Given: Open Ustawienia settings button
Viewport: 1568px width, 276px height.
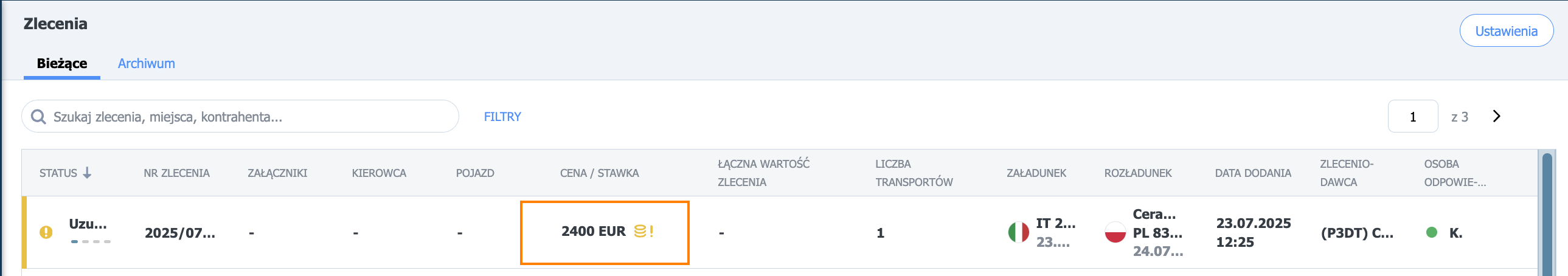Looking at the screenshot, I should coord(1506,30).
